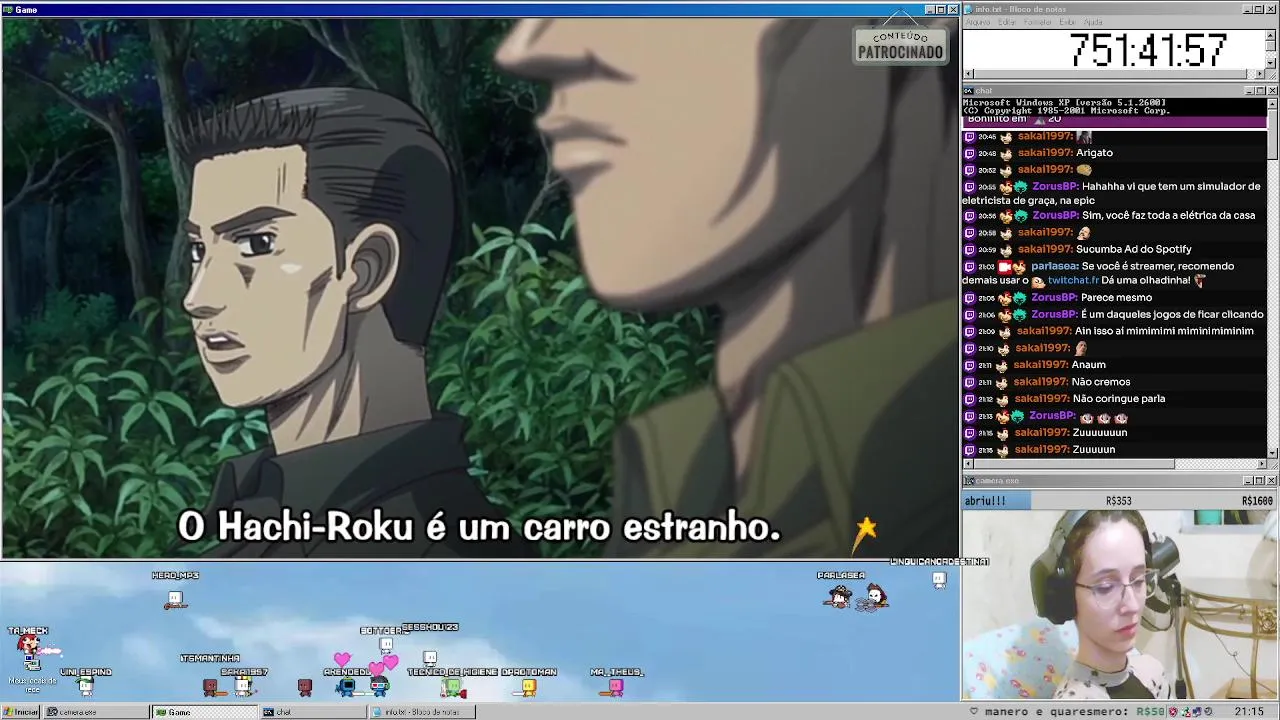
Task: Open the Editar menu in Bloco de notas
Action: (x=1007, y=22)
